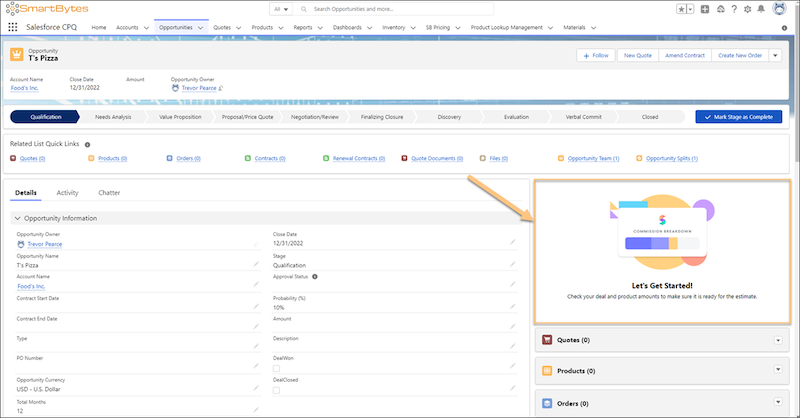Open the Opportunities tab dropdown chevron

point(201,28)
